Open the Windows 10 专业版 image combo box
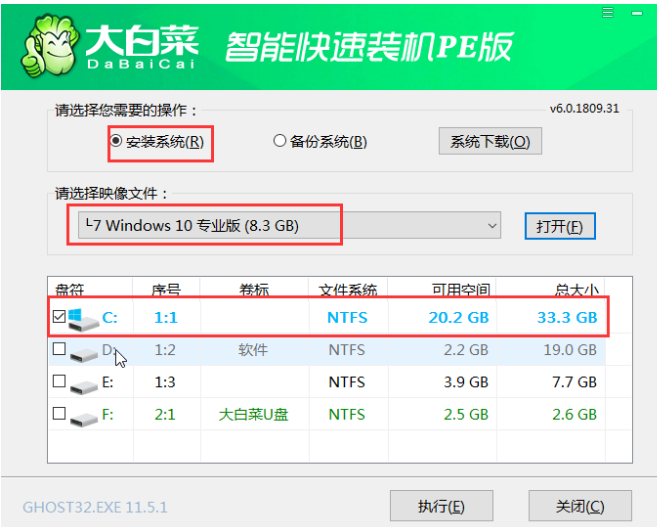This screenshot has width=657, height=527. (289, 225)
